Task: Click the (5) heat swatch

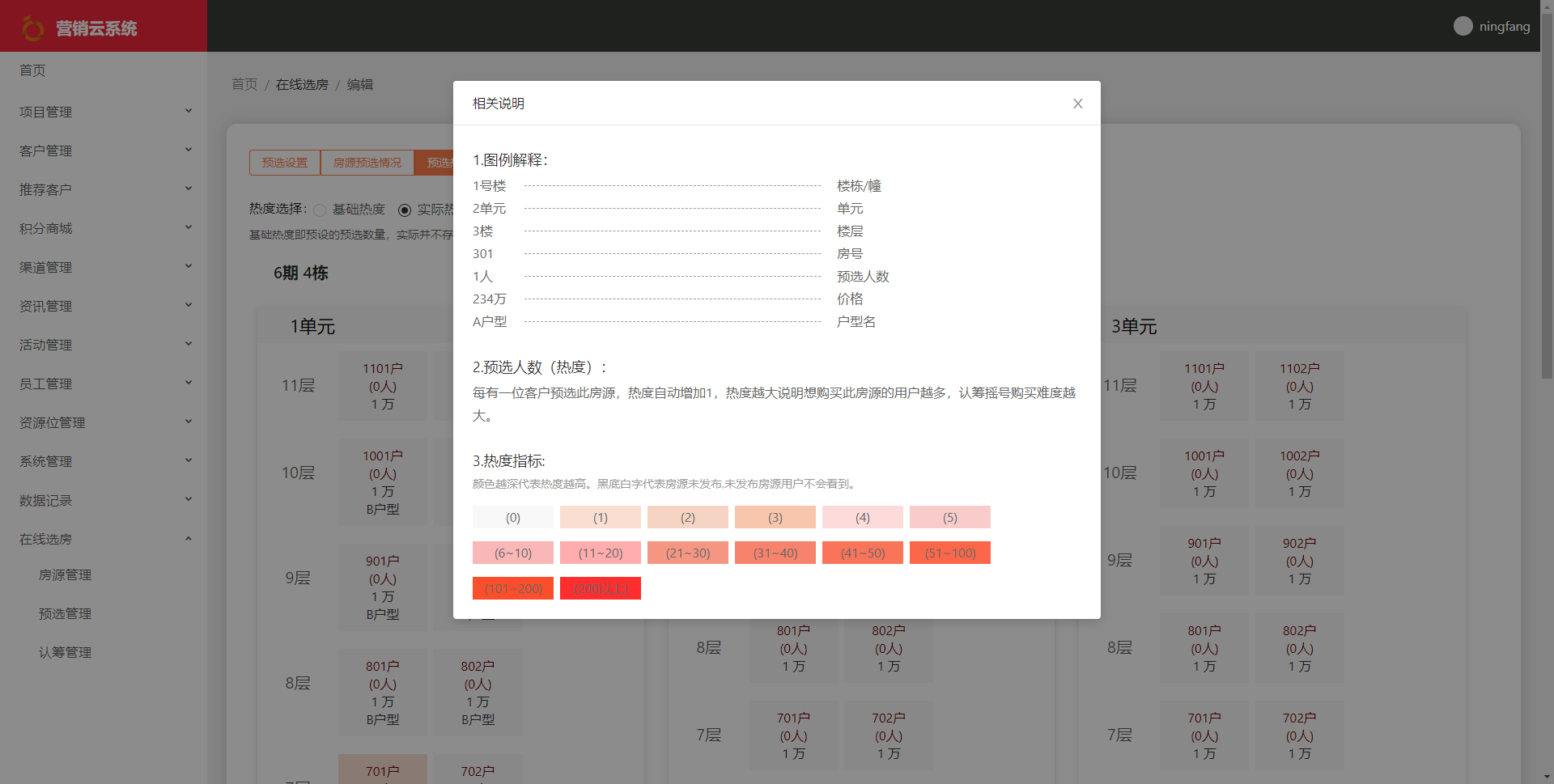Action: (x=950, y=517)
